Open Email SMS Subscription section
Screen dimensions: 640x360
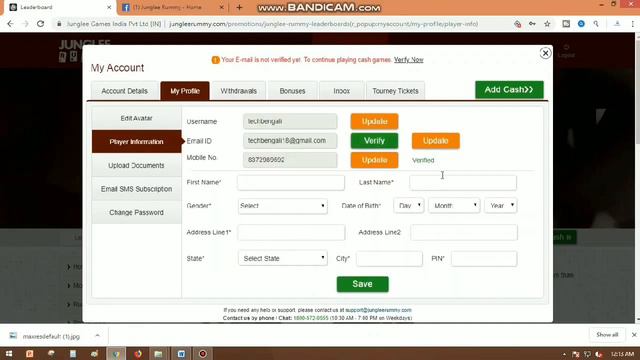click(136, 189)
